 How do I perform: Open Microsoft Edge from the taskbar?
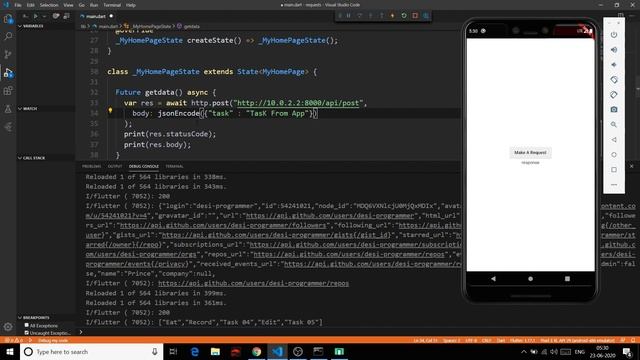coord(195,352)
